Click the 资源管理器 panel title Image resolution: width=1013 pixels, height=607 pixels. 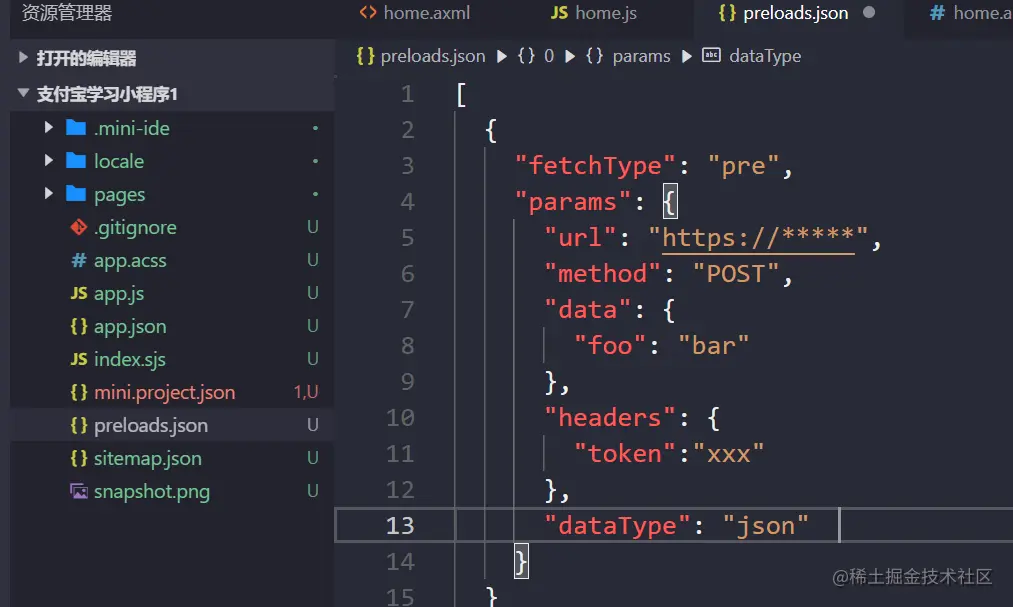click(67, 12)
